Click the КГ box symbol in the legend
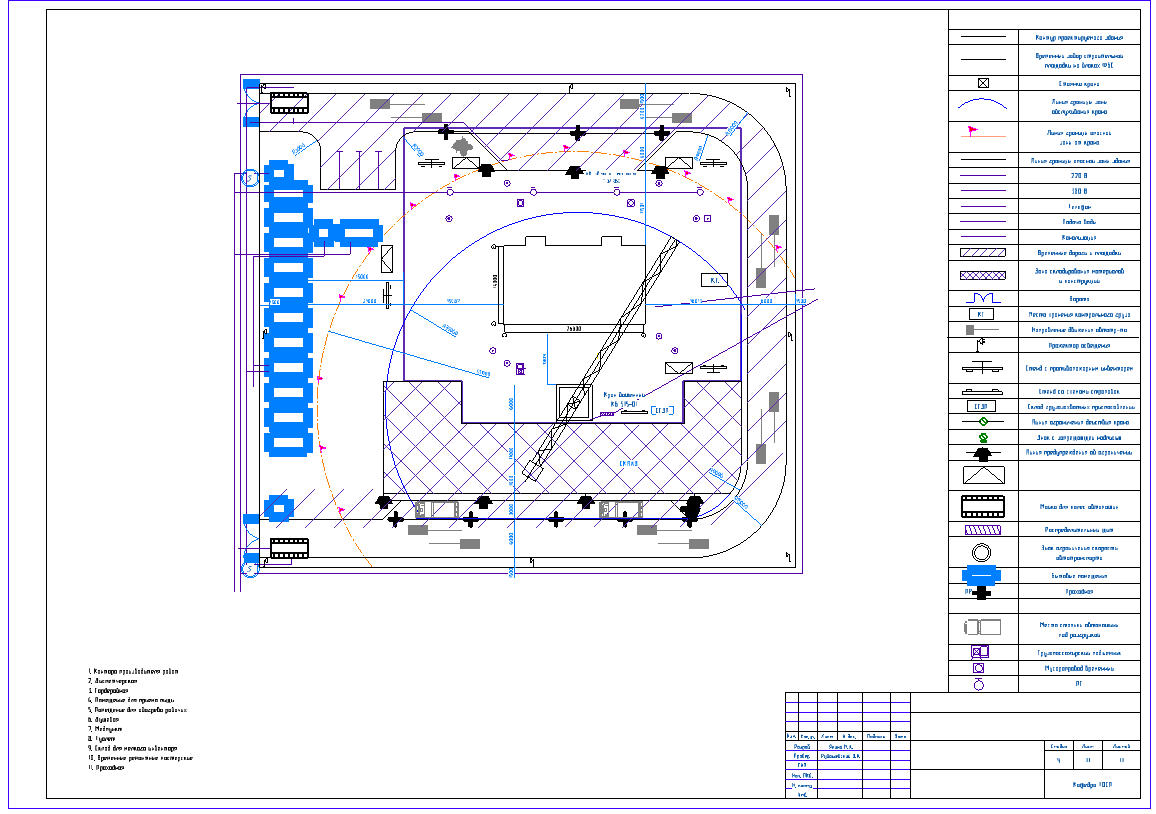Screen dimensions: 1156x814 pyautogui.click(x=981, y=314)
